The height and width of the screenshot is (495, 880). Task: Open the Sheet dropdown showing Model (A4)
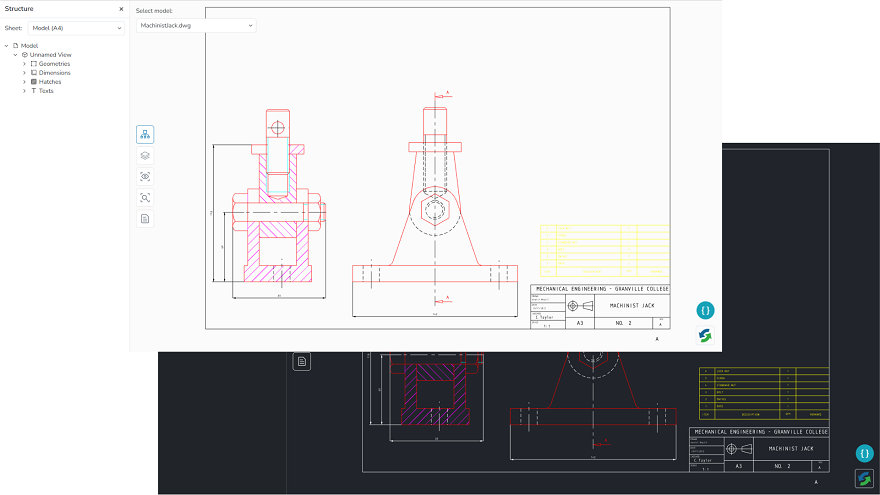point(76,28)
